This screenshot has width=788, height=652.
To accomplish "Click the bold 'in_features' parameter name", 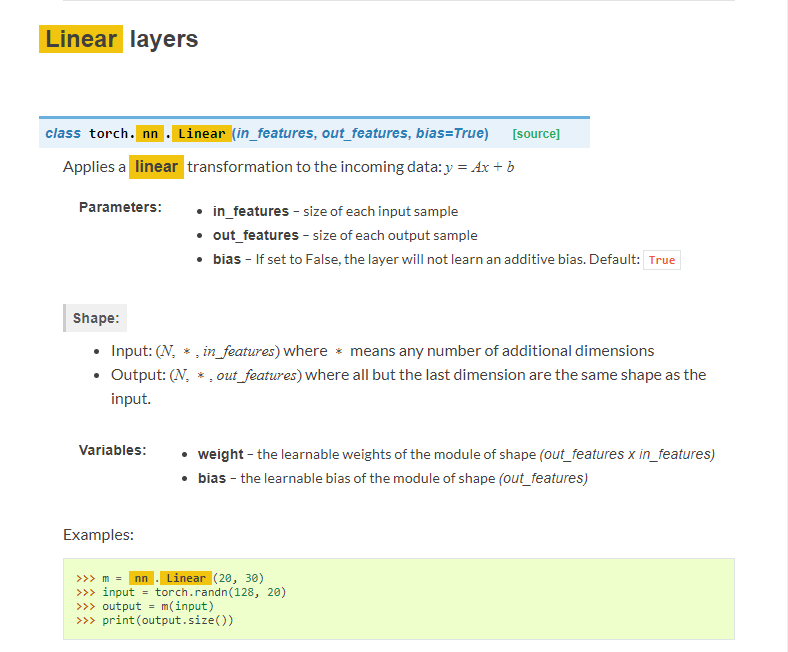I will pos(251,211).
